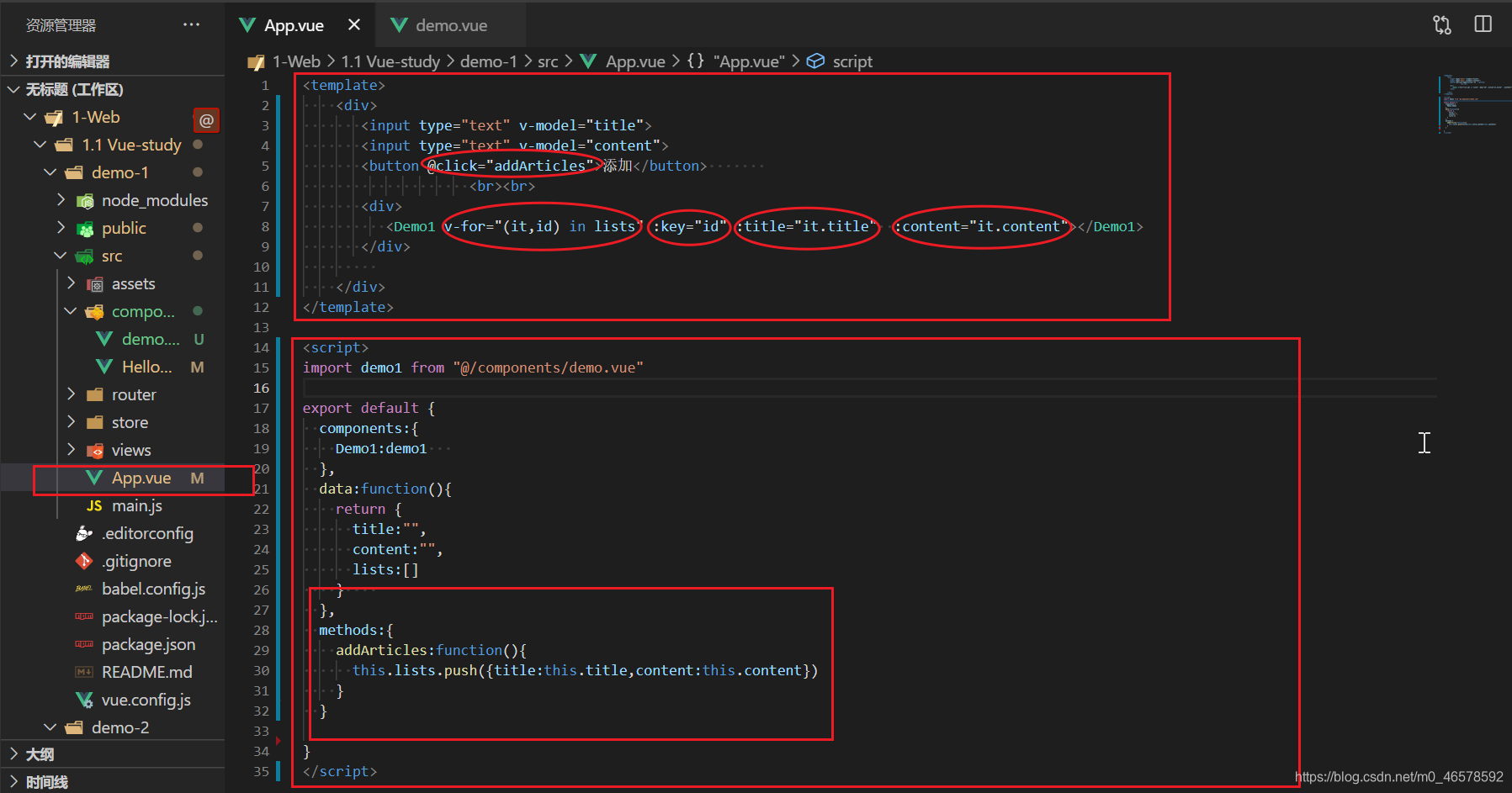This screenshot has width=1512, height=793.
Task: Expand the public folder chevron
Action: tap(61, 228)
